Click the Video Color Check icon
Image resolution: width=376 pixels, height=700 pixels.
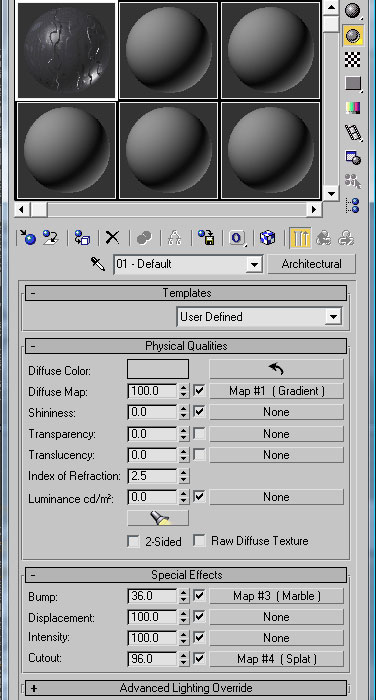[x=353, y=108]
